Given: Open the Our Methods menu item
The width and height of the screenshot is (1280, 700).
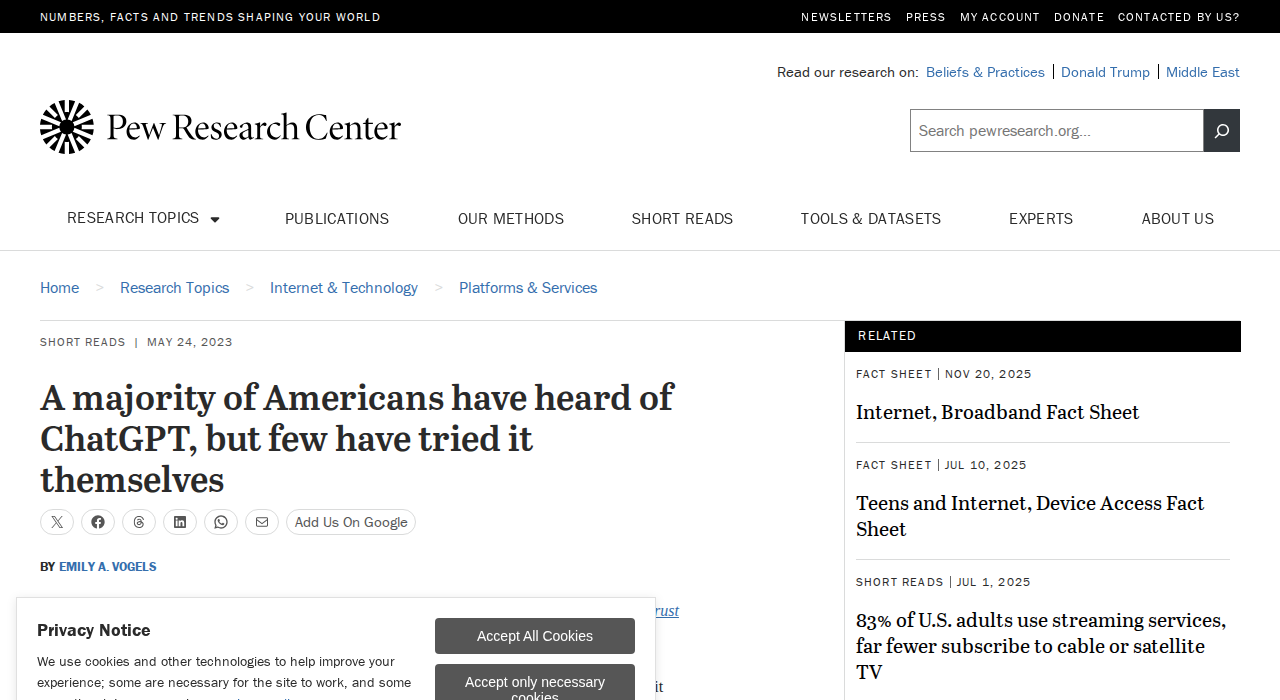Looking at the screenshot, I should click(511, 219).
